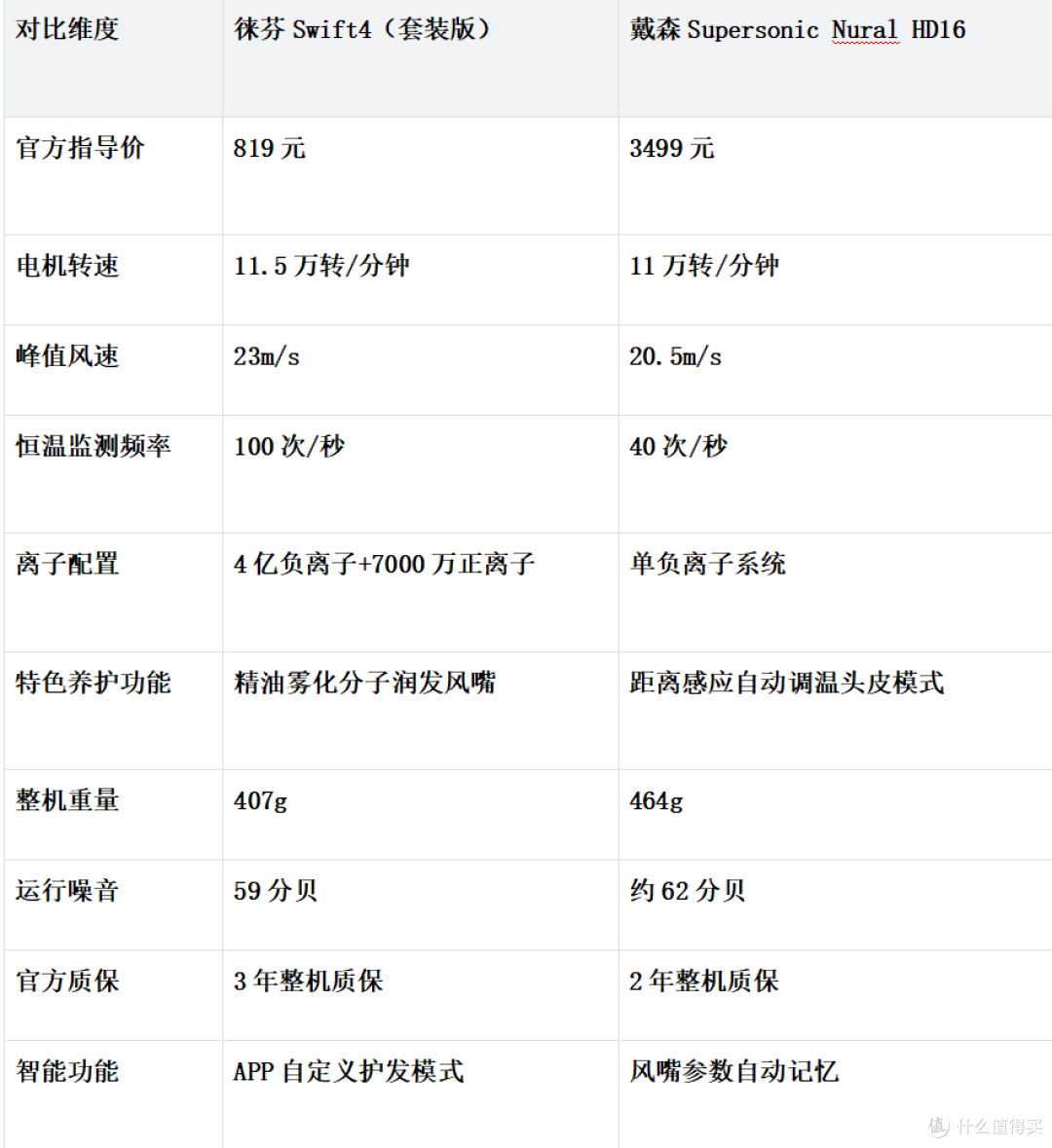Click the row label '整机重量'
This screenshot has height=1148, width=1052.
pyautogui.click(x=66, y=800)
